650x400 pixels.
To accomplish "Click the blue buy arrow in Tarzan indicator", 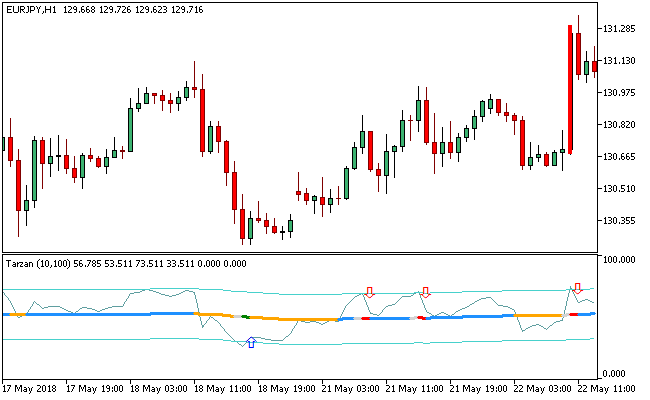I will pyautogui.click(x=251, y=342).
